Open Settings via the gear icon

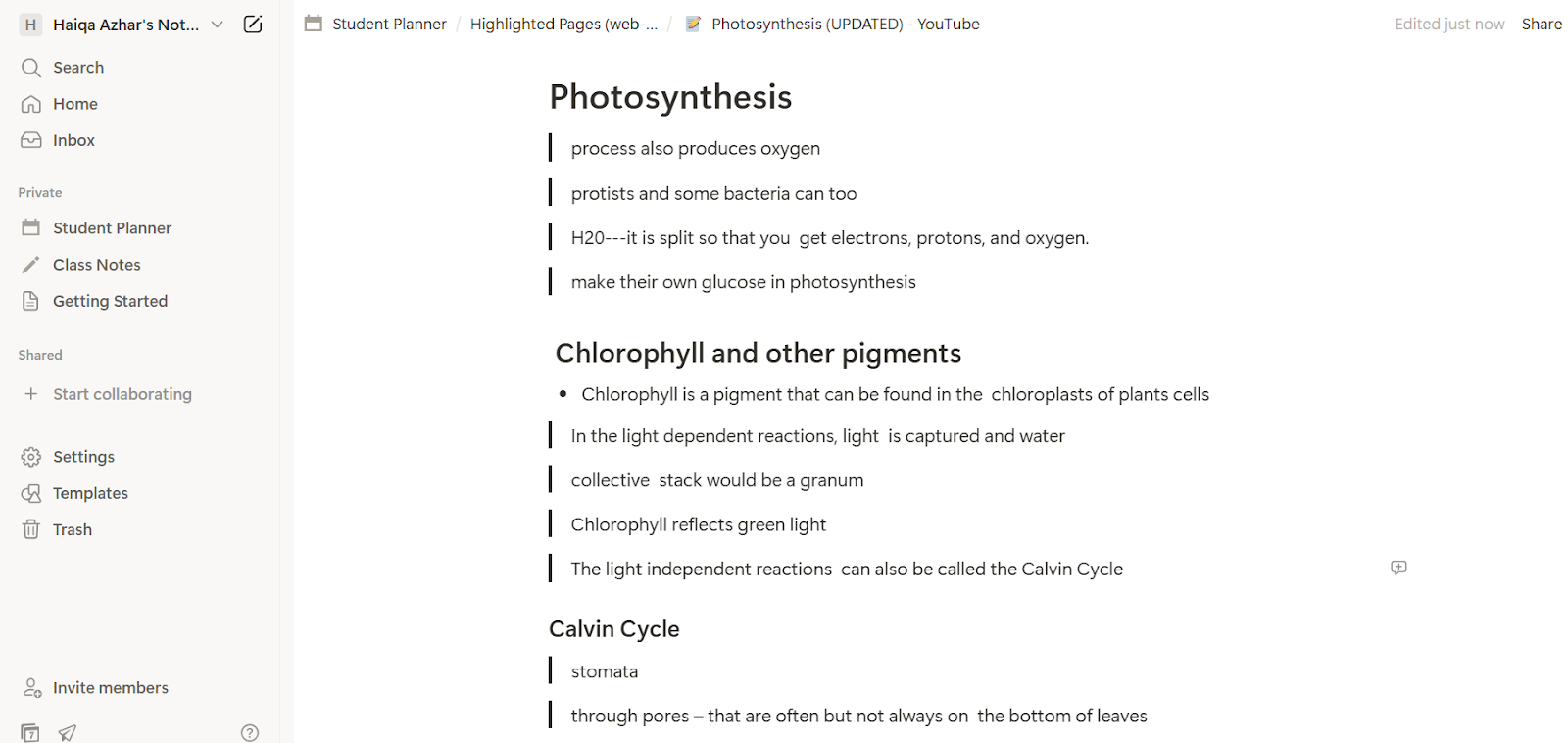[81, 456]
